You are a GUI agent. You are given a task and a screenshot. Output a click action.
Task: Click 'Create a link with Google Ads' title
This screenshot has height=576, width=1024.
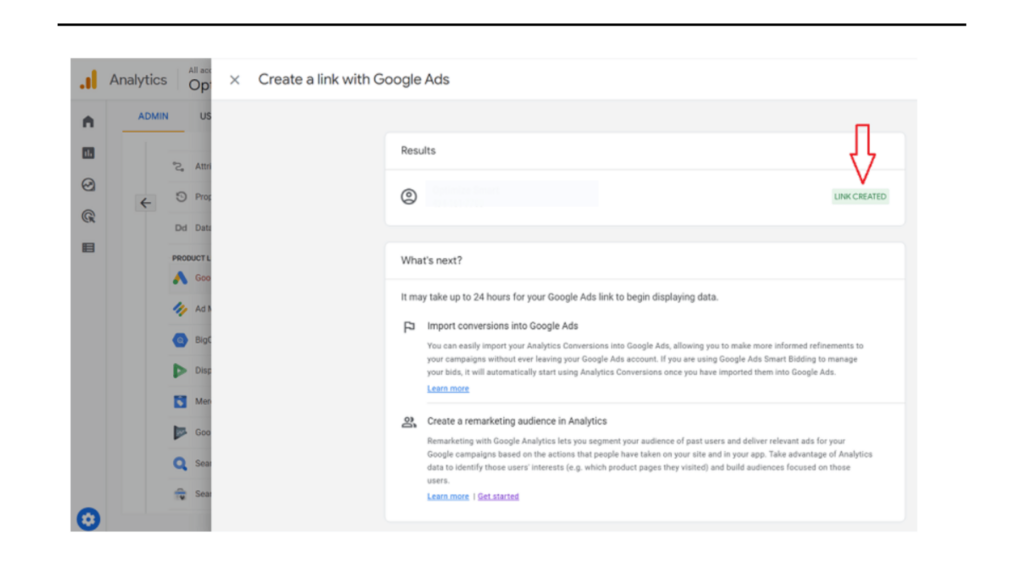pyautogui.click(x=353, y=80)
